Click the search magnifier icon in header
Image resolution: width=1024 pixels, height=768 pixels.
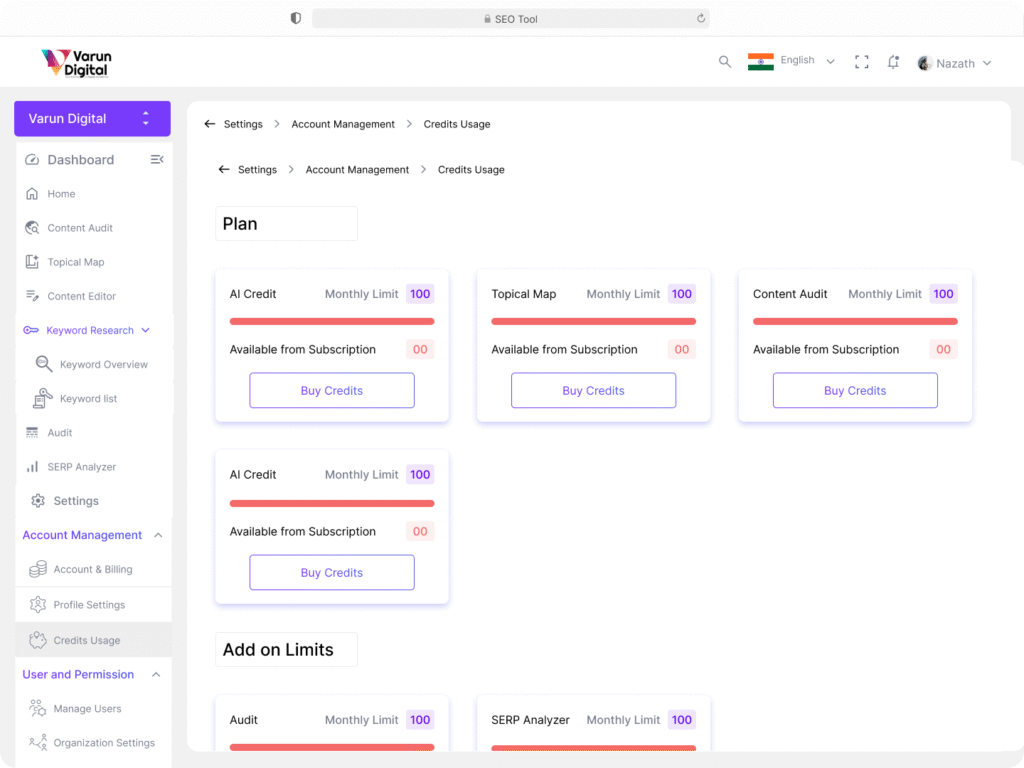pos(725,62)
